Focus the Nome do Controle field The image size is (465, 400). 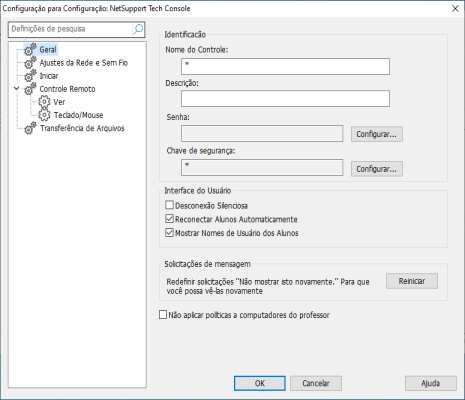click(x=285, y=66)
